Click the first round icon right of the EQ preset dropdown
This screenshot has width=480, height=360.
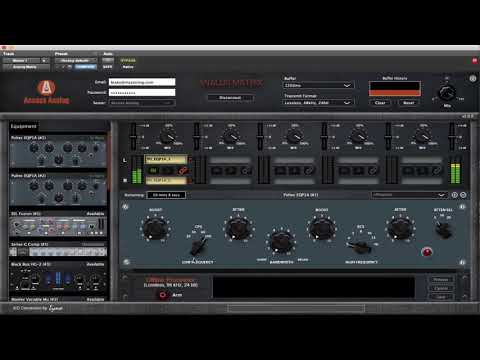pyautogui.click(x=454, y=195)
